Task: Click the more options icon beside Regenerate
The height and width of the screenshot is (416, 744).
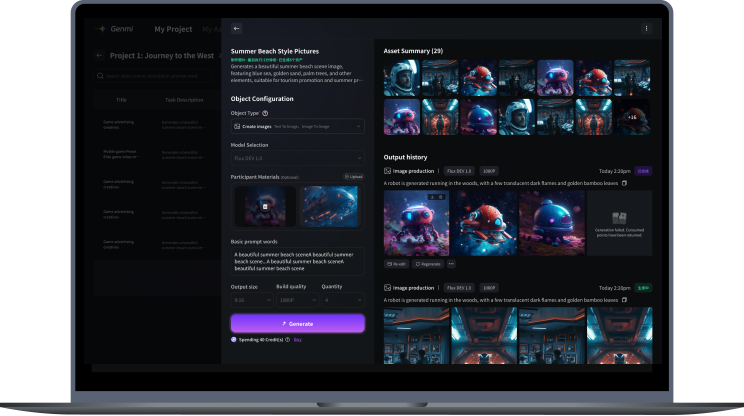Action: click(x=451, y=264)
